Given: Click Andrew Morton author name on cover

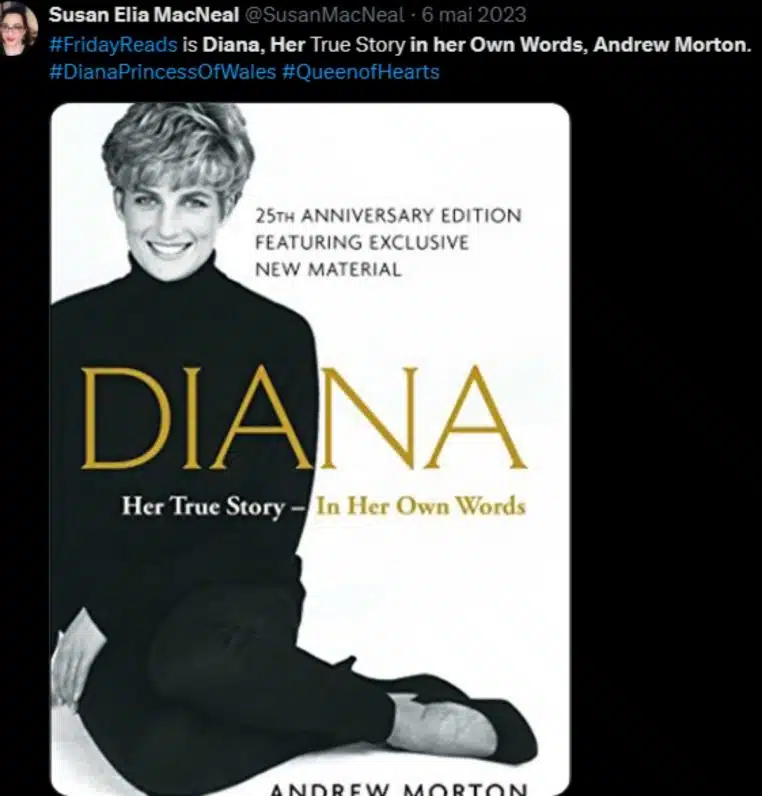Looking at the screenshot, I should 399,788.
